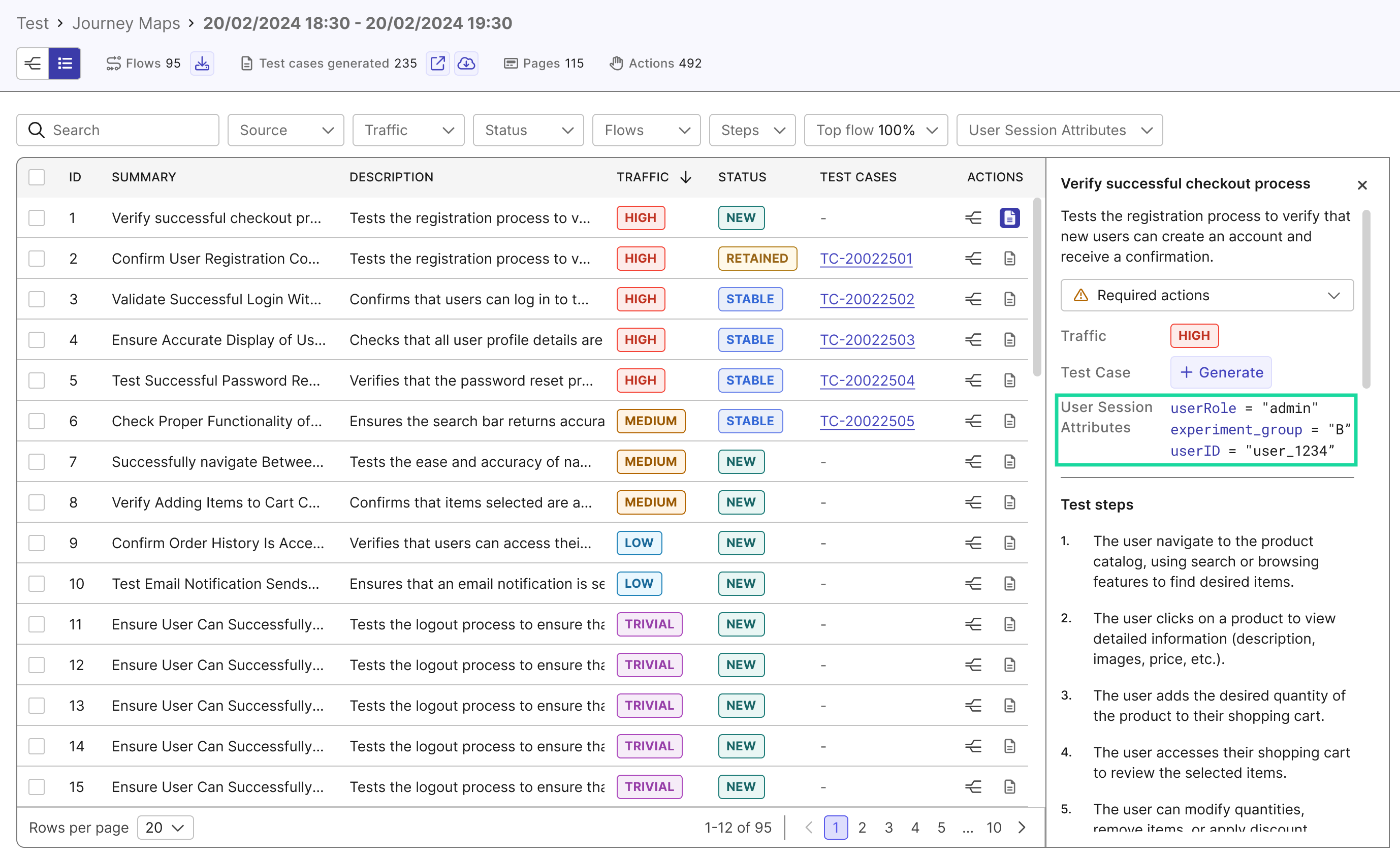Click the download icon next to Flows 95
The width and height of the screenshot is (1400, 856).
(202, 63)
